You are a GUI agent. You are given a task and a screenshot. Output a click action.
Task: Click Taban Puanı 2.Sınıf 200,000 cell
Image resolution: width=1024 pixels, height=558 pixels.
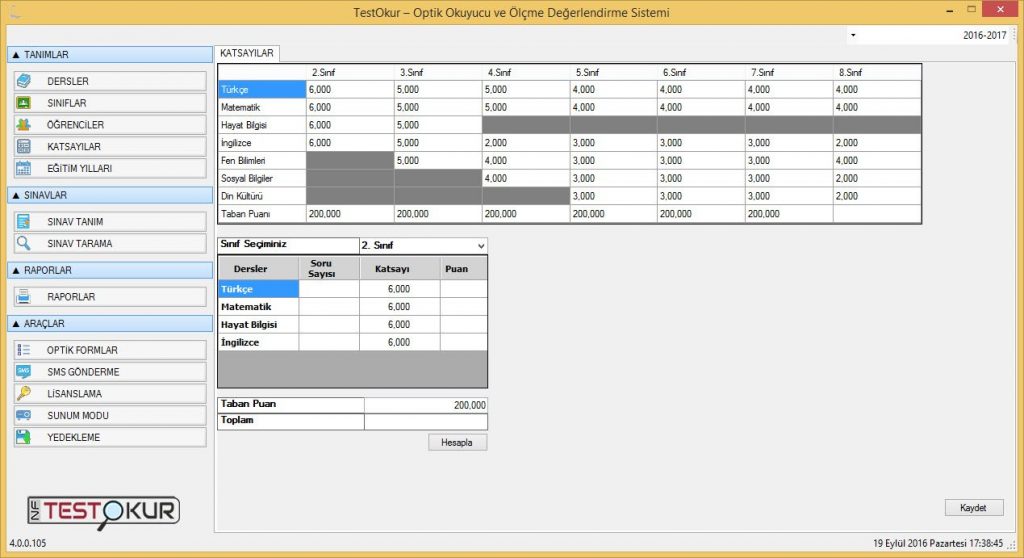[x=350, y=214]
